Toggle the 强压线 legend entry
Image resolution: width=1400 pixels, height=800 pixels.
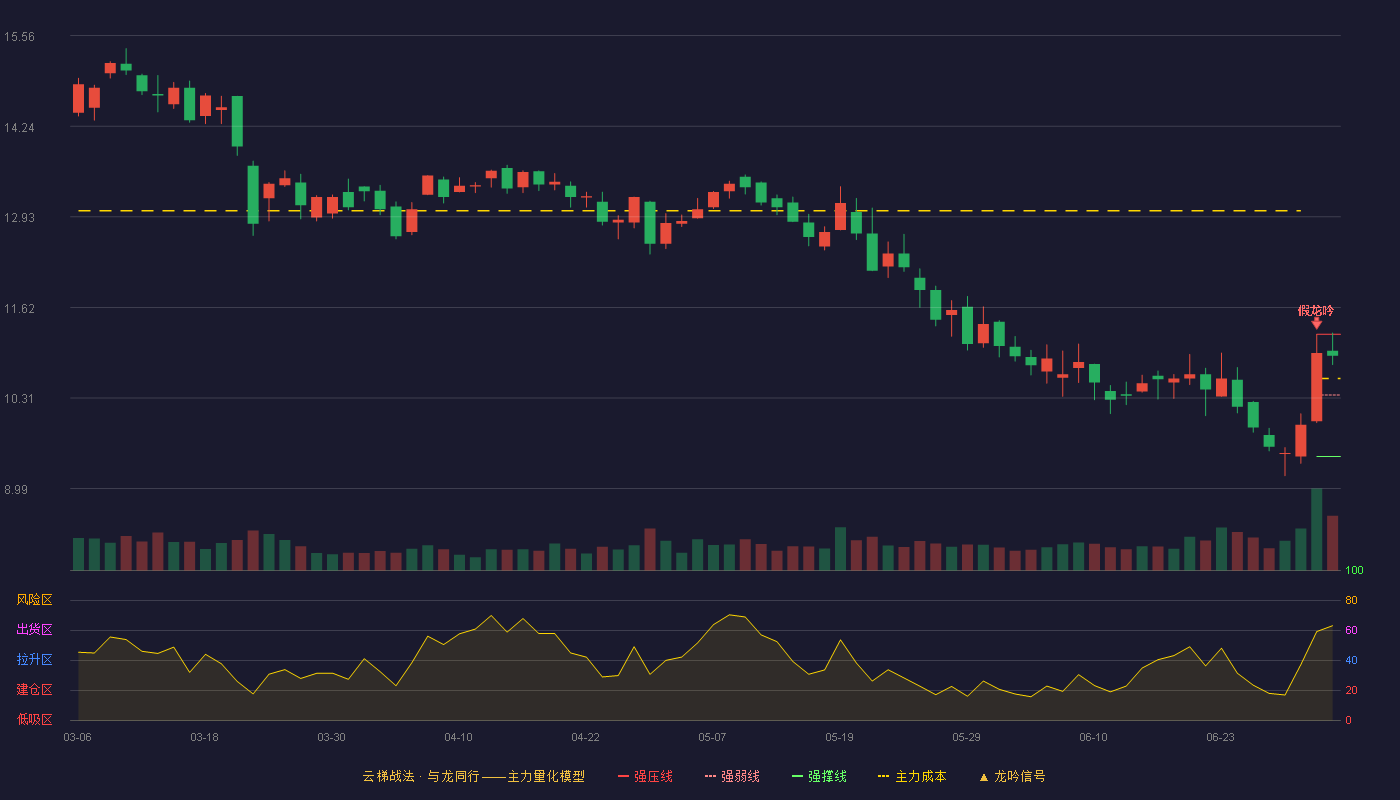tap(645, 776)
